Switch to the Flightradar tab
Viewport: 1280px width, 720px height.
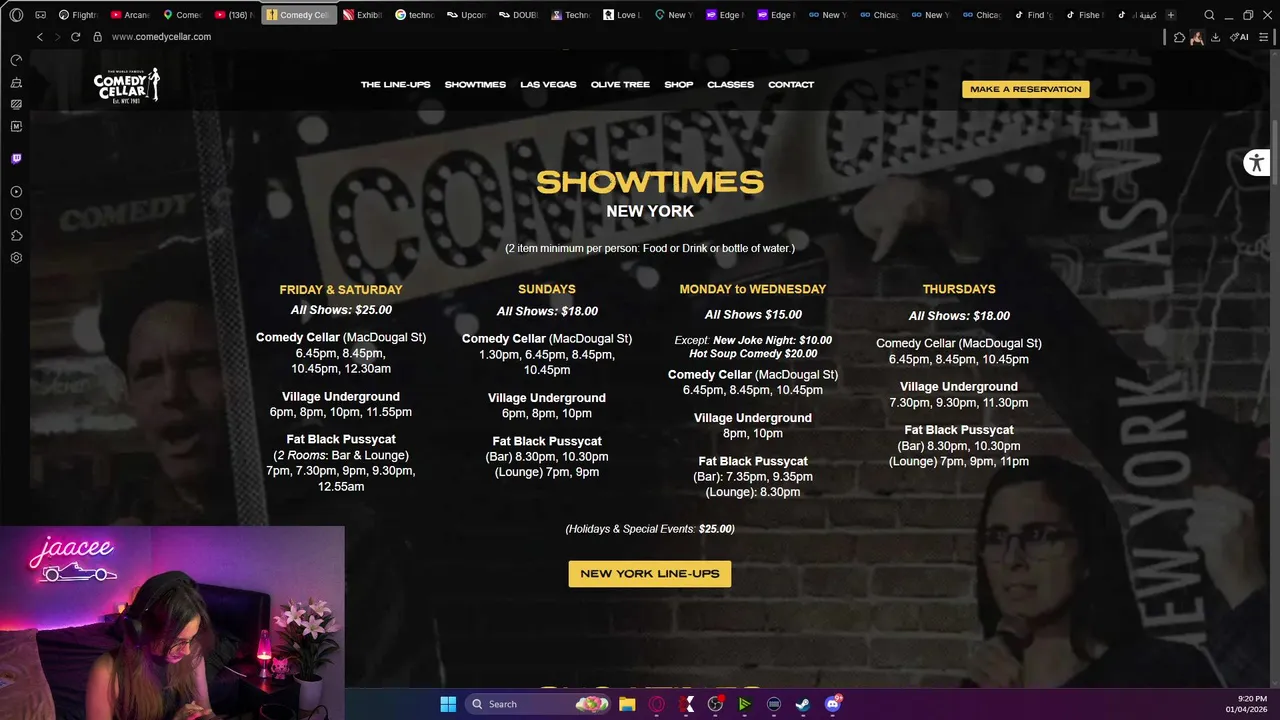(x=79, y=15)
